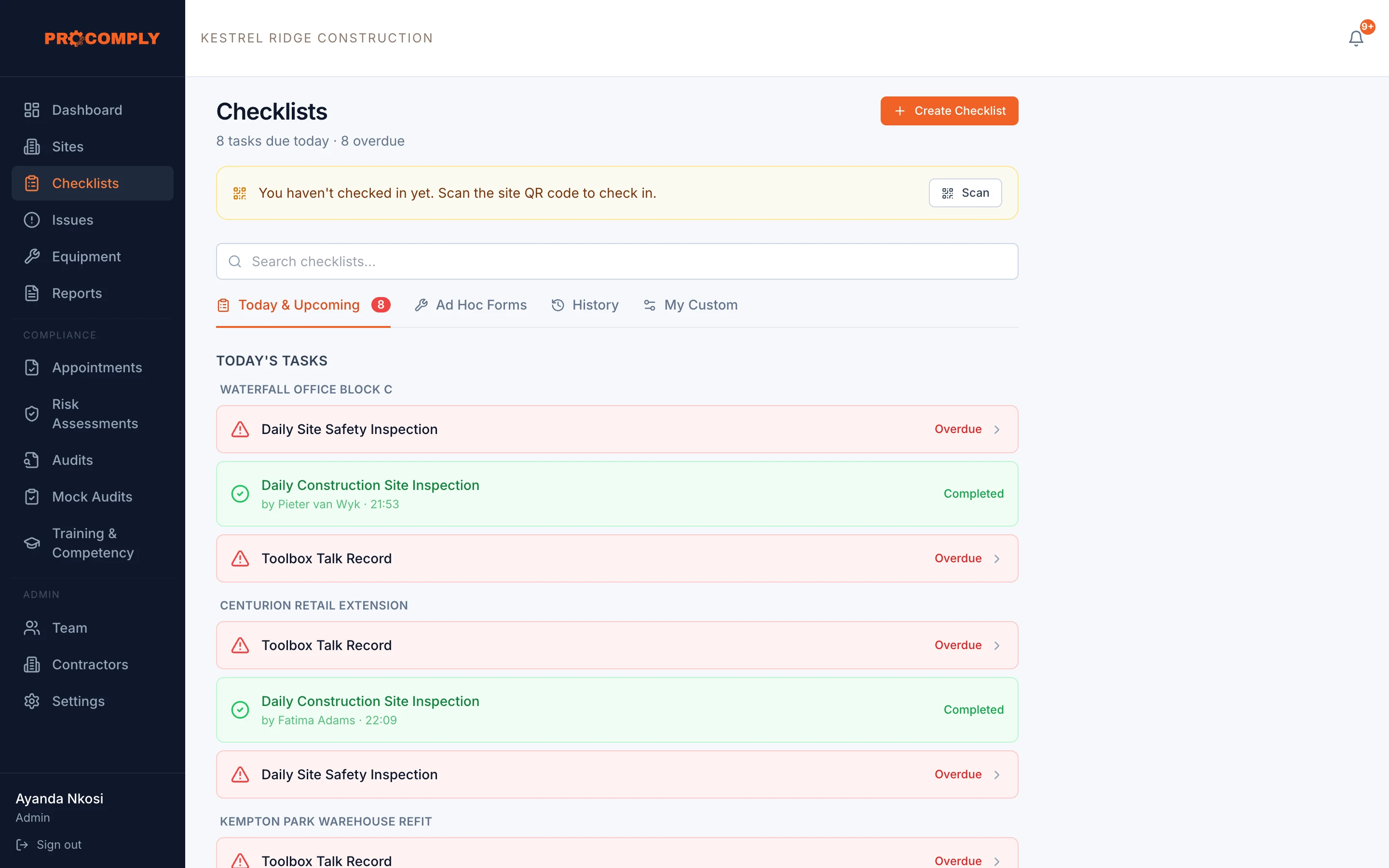Click the Kempton Park Warehouse Refit heading
Image resolution: width=1389 pixels, height=868 pixels.
[326, 822]
